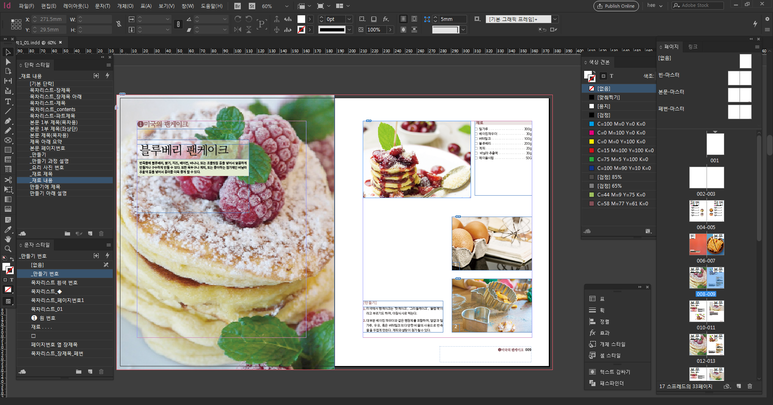This screenshot has width=773, height=405.
Task: Select the Selection tool in the toolbox
Action: coord(8,52)
